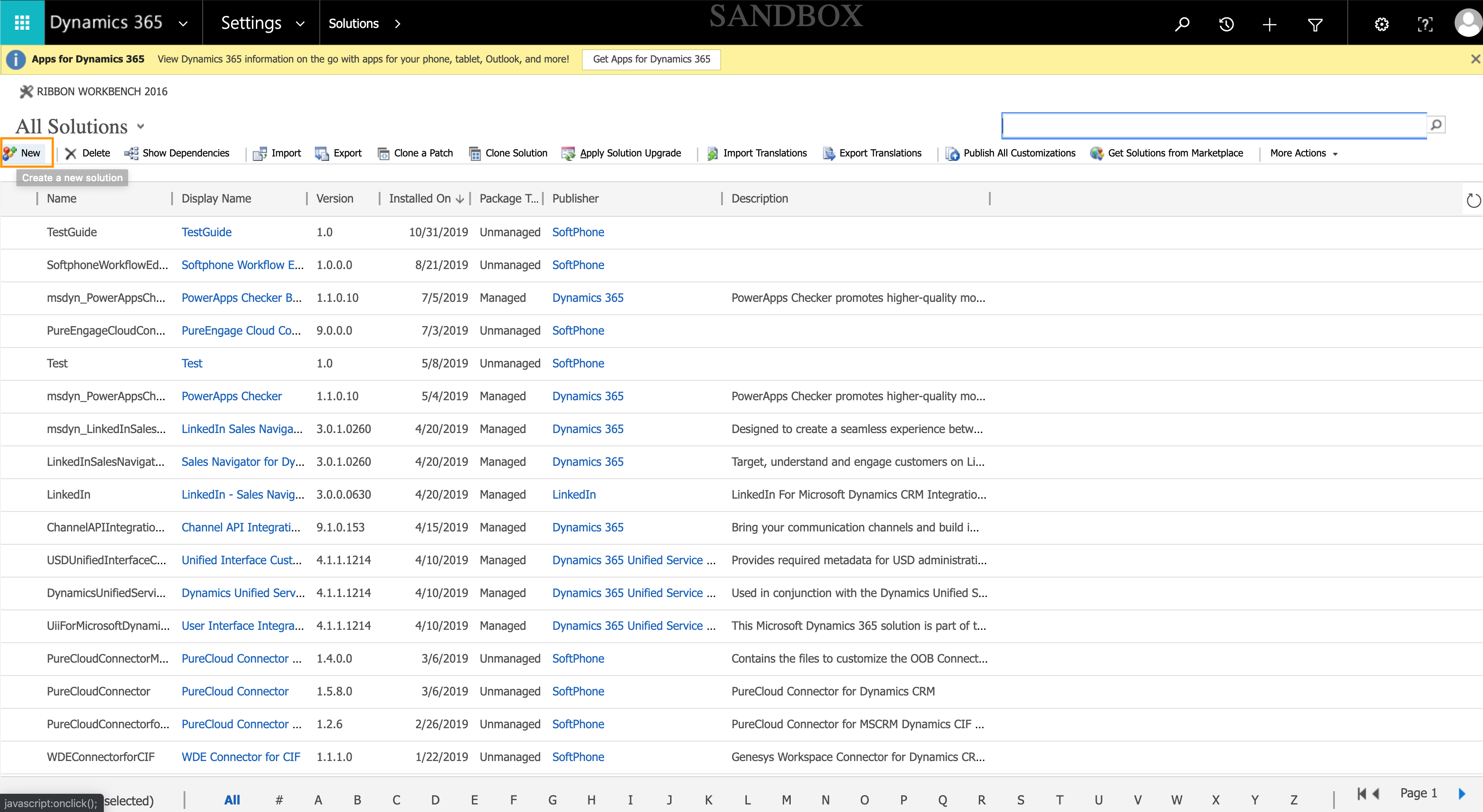Open recent items history icon
Image resolution: width=1483 pixels, height=812 pixels.
[x=1226, y=24]
